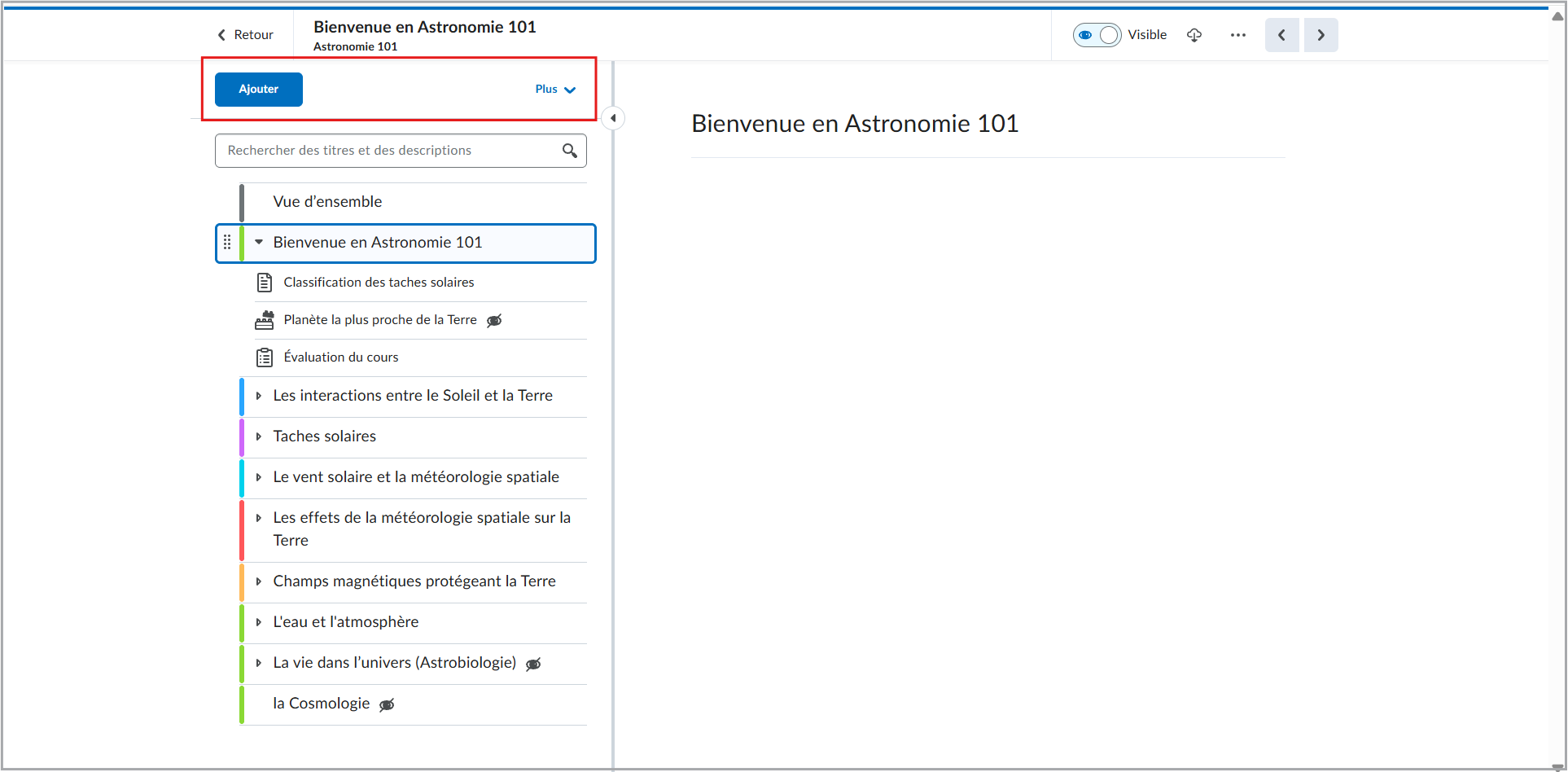Expand Les effets de la météorologie spatiale
Image resolution: width=1568 pixels, height=772 pixels.
[x=259, y=518]
